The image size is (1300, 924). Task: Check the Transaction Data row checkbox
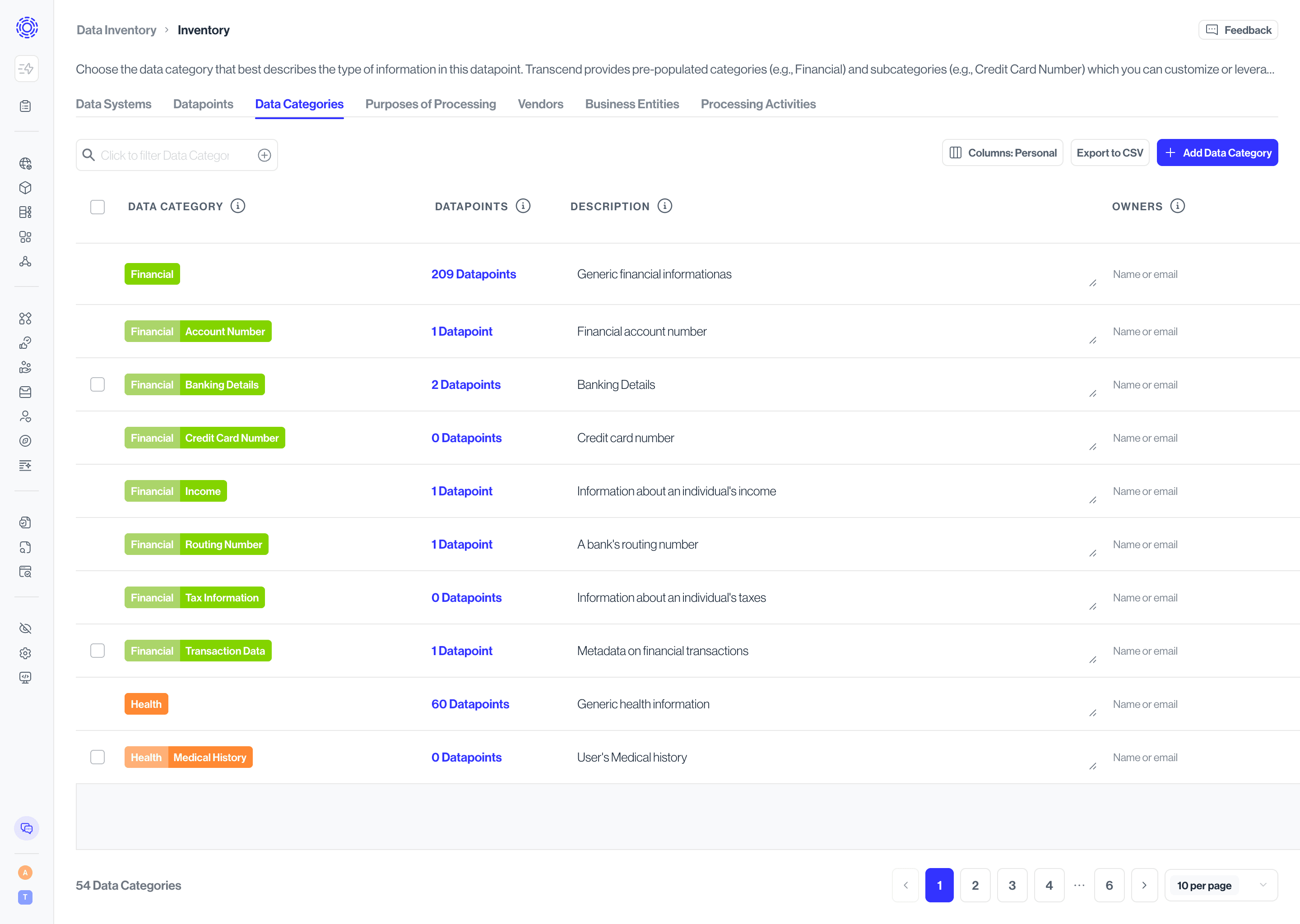click(x=97, y=651)
